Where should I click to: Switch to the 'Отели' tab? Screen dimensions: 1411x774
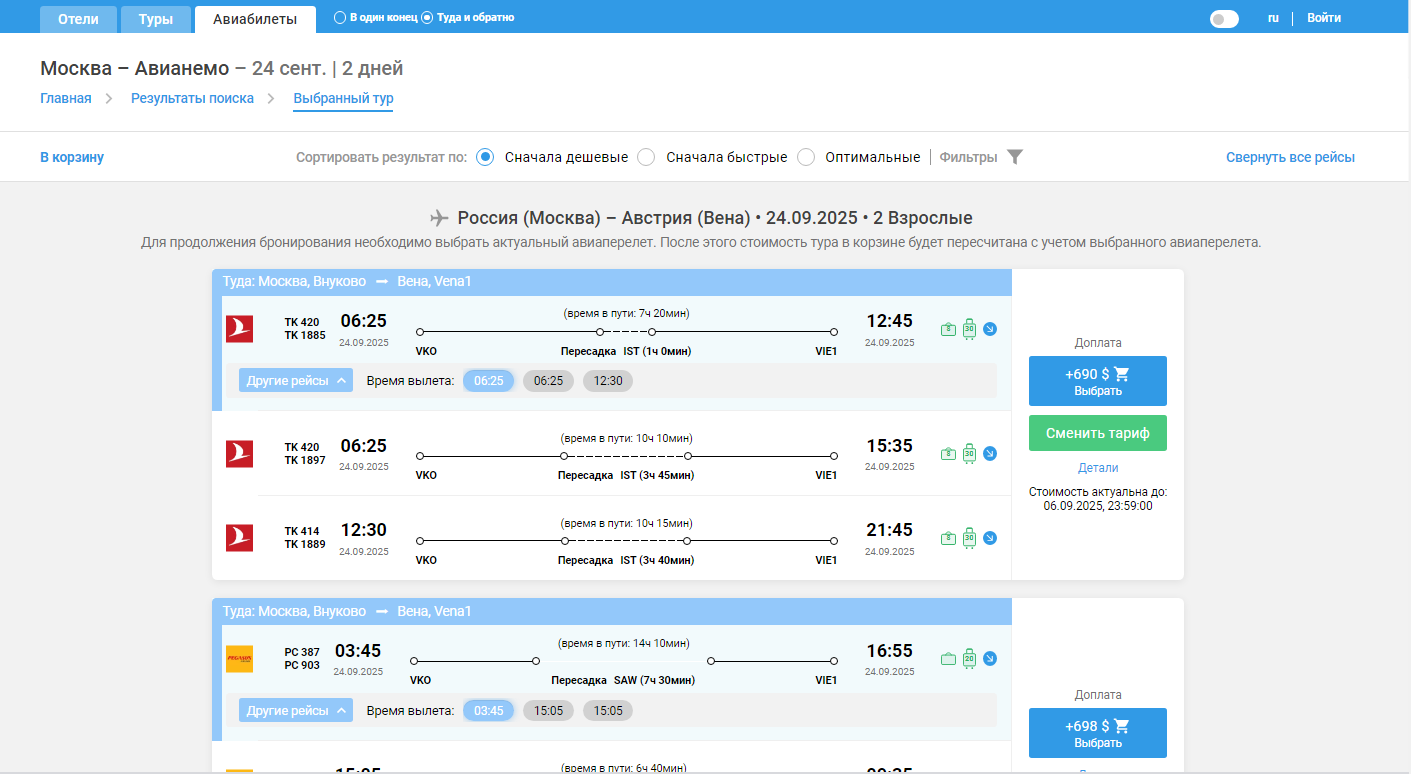click(x=78, y=19)
